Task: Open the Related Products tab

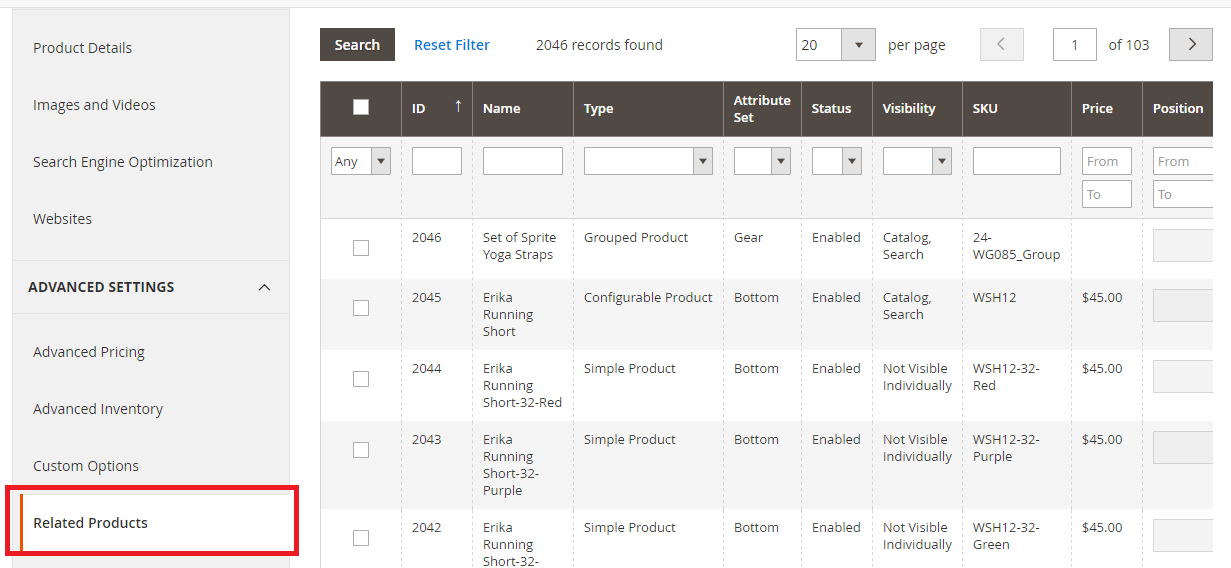Action: tap(90, 523)
